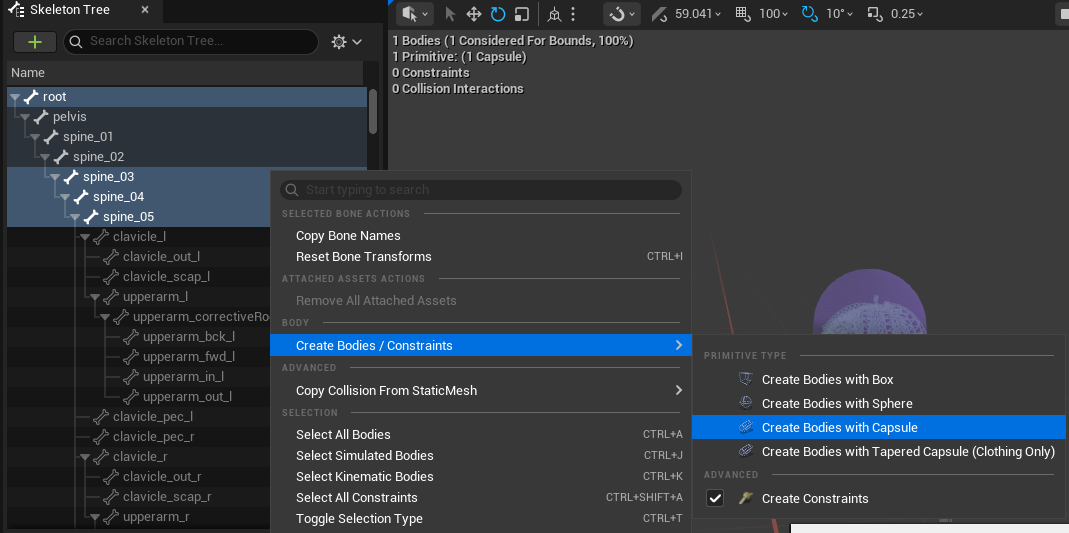Click the select-mode arrow cursor icon
The image size is (1069, 533).
click(449, 14)
